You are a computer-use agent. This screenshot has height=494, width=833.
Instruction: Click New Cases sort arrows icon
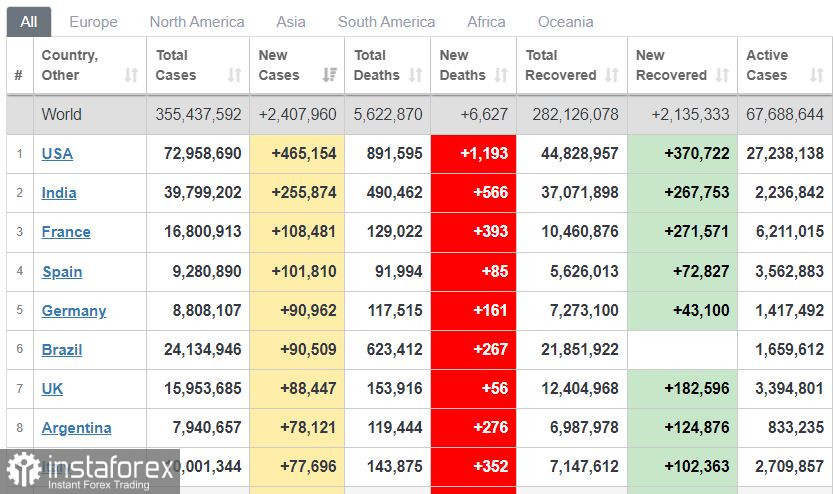tap(330, 75)
